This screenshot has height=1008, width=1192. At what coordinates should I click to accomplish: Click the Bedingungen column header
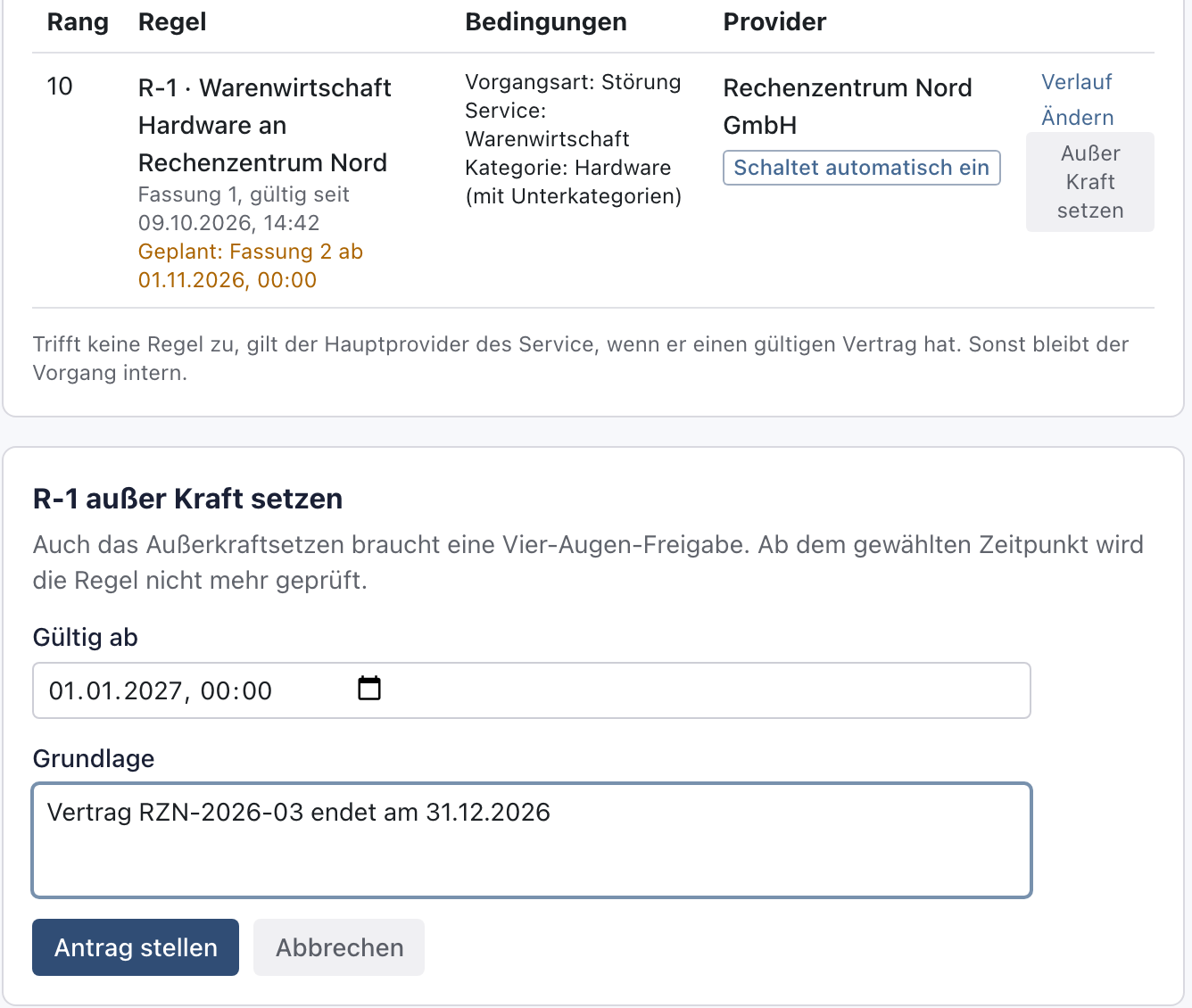(546, 22)
